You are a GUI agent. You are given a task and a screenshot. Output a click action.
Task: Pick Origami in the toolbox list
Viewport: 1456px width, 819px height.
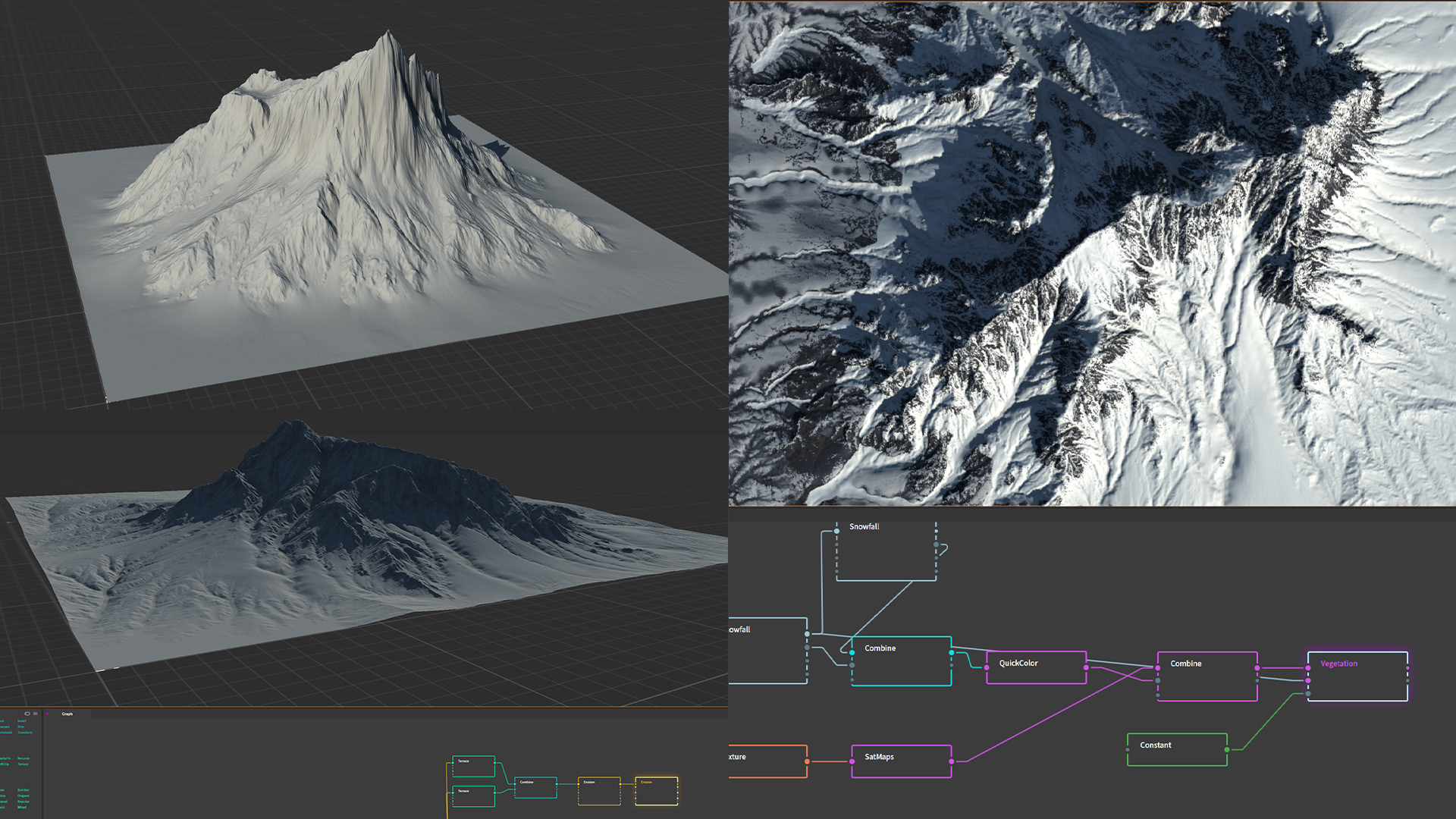[x=24, y=795]
